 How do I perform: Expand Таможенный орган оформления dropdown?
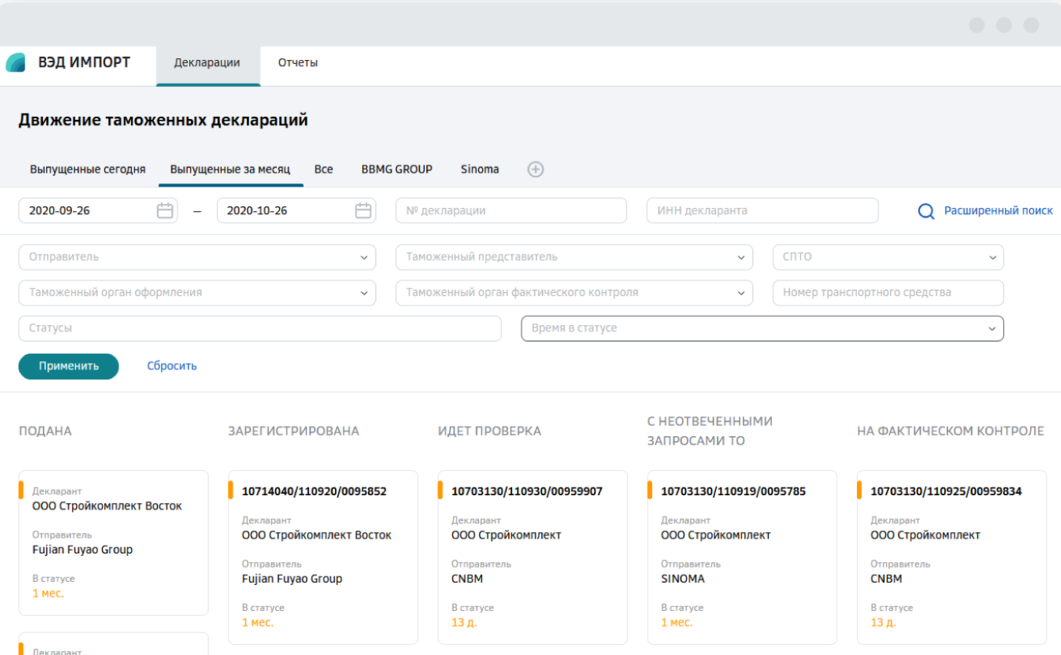[x=197, y=292]
